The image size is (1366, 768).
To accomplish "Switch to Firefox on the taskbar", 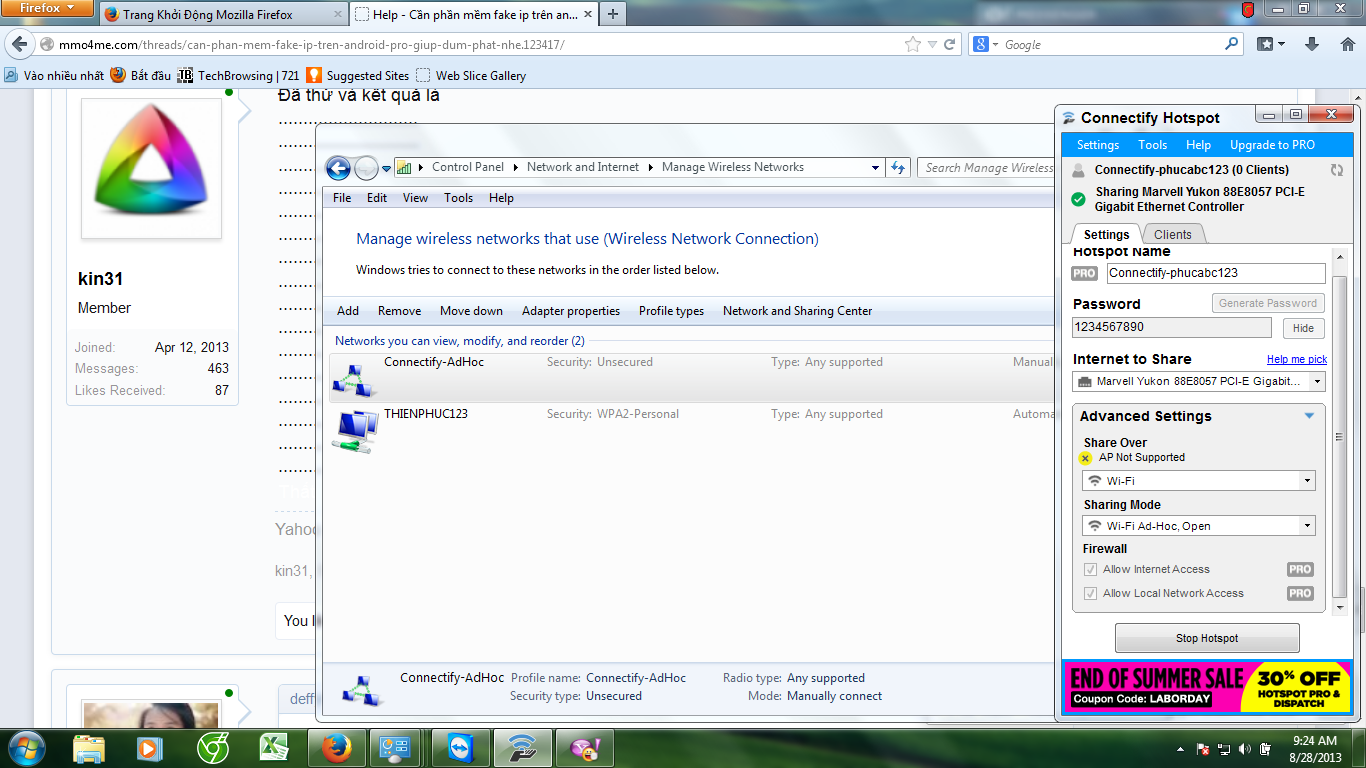I will (337, 748).
